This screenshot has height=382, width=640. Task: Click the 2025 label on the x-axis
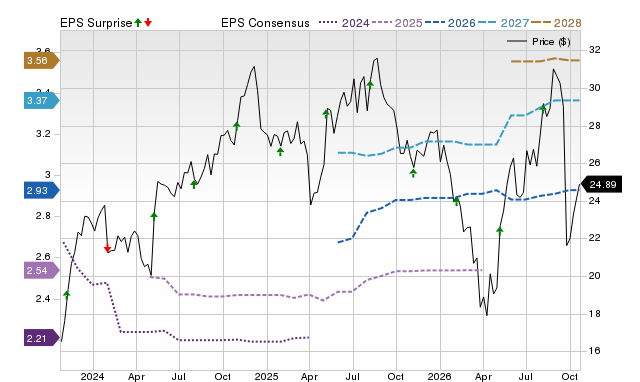[266, 376]
